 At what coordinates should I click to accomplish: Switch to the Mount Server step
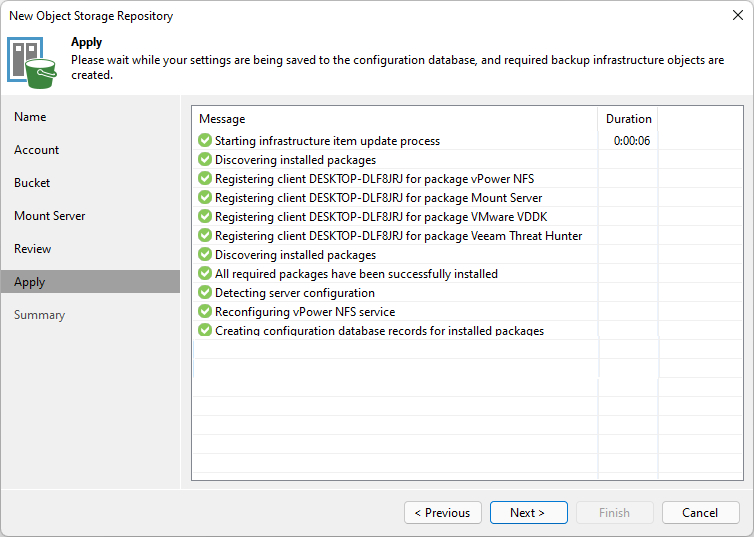(50, 216)
